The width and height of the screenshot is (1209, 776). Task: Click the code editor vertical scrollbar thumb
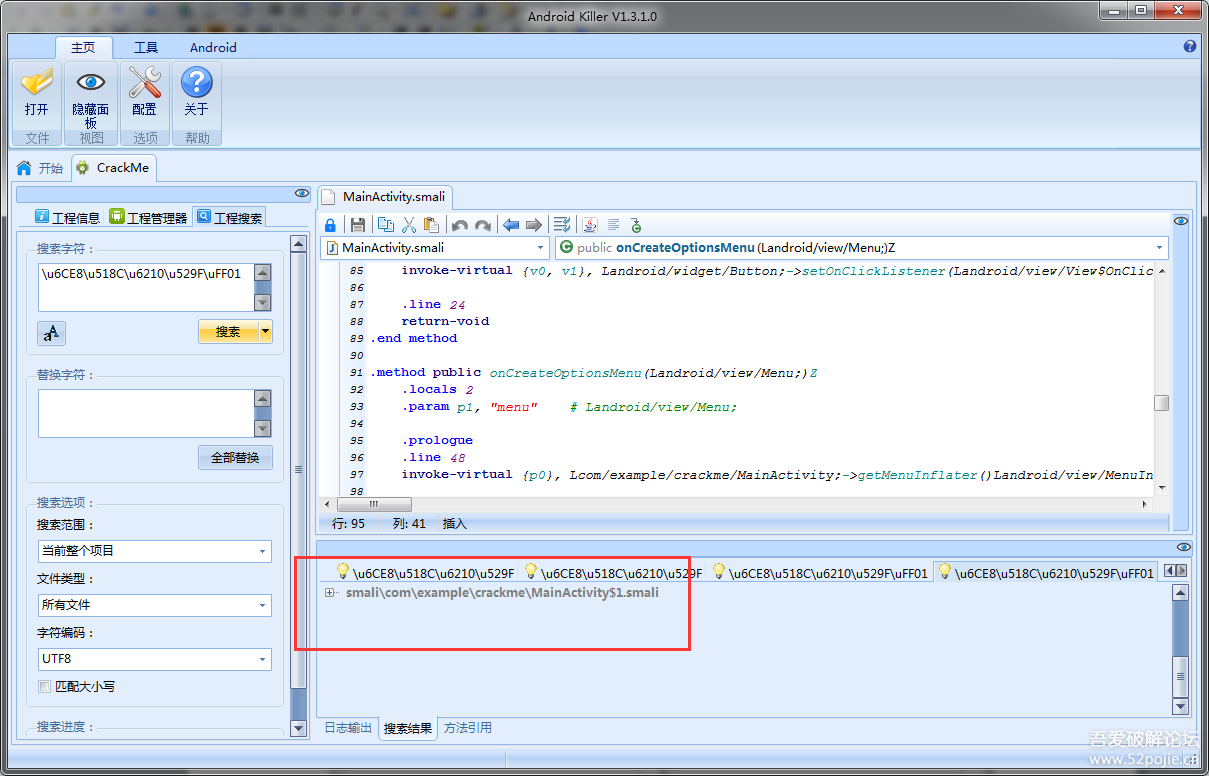coord(1160,403)
